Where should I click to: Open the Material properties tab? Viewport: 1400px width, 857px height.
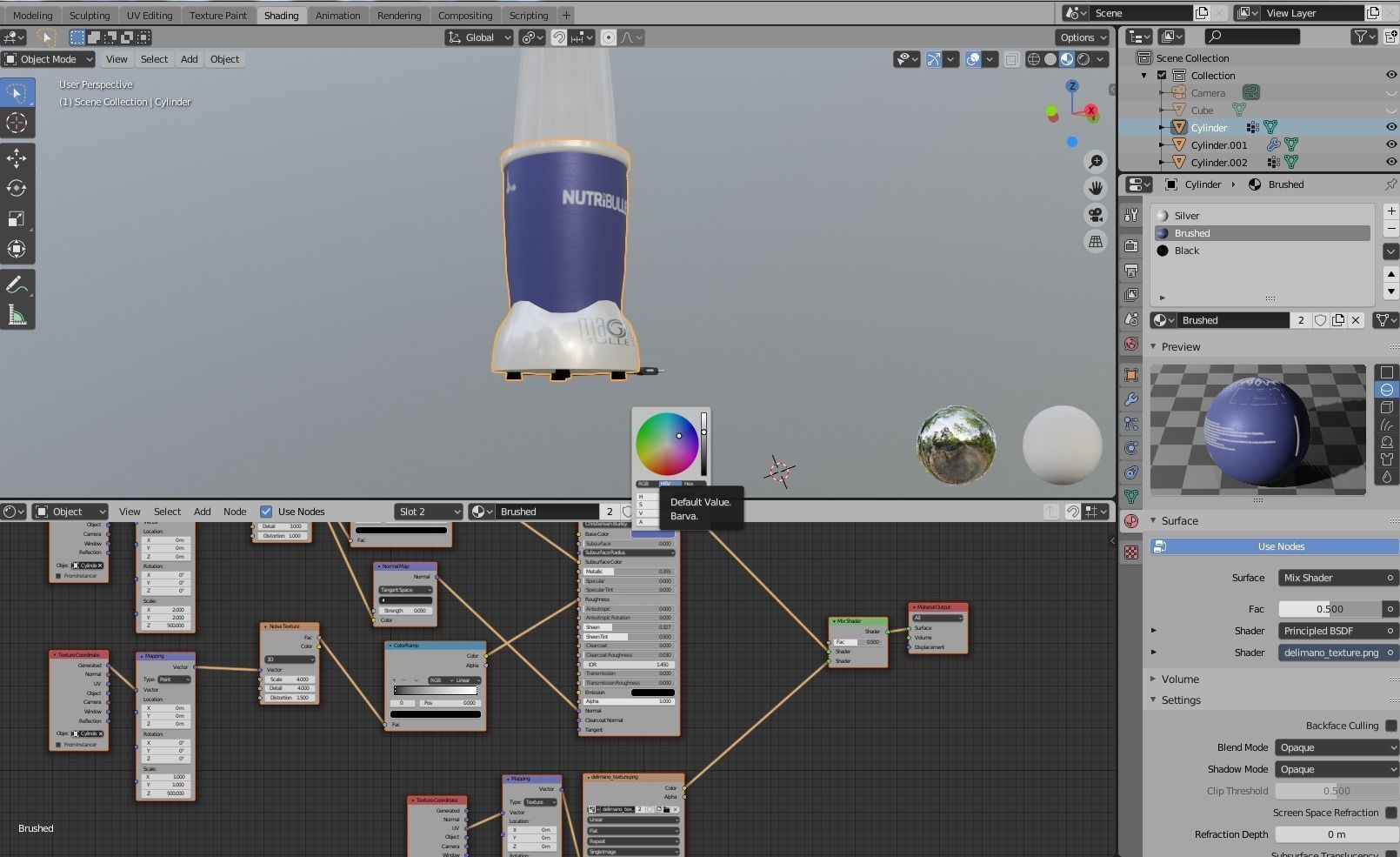pyautogui.click(x=1130, y=521)
